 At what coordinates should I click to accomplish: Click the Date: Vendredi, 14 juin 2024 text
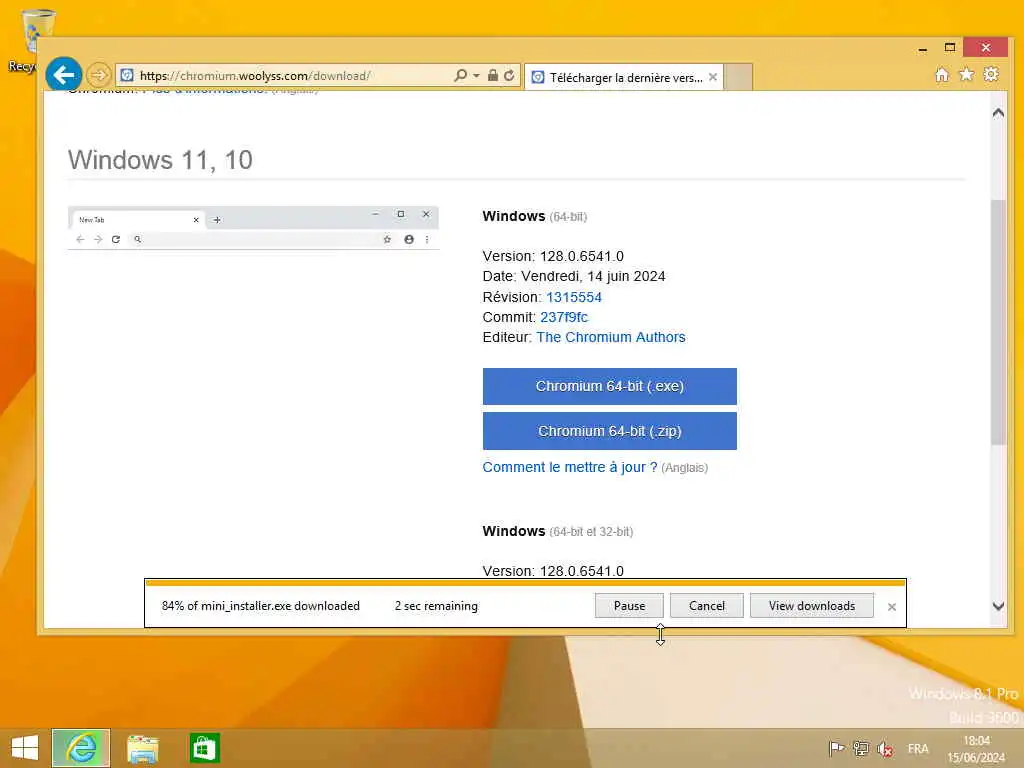[x=574, y=276]
